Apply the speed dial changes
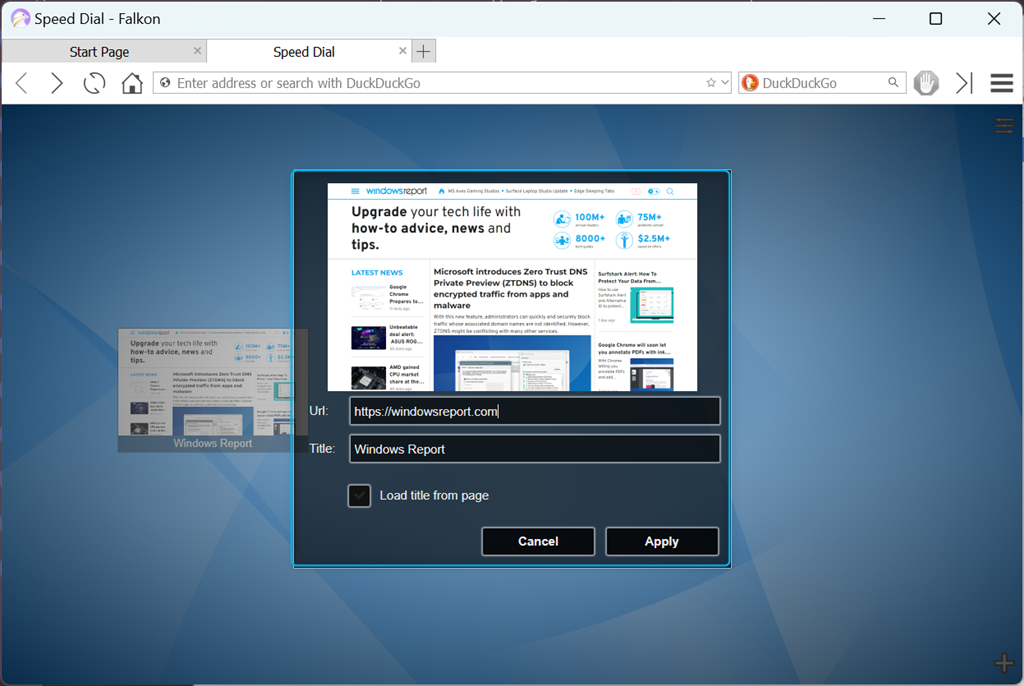The image size is (1024, 686). (662, 542)
